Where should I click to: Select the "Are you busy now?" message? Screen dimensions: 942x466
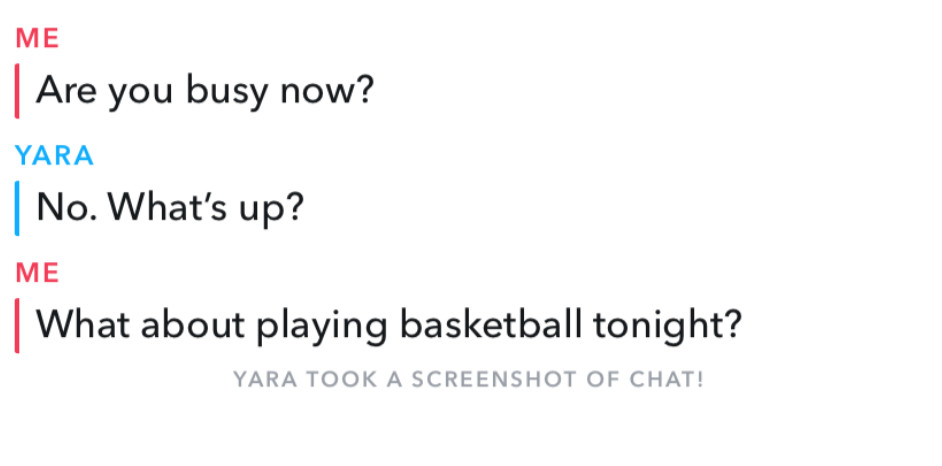205,92
